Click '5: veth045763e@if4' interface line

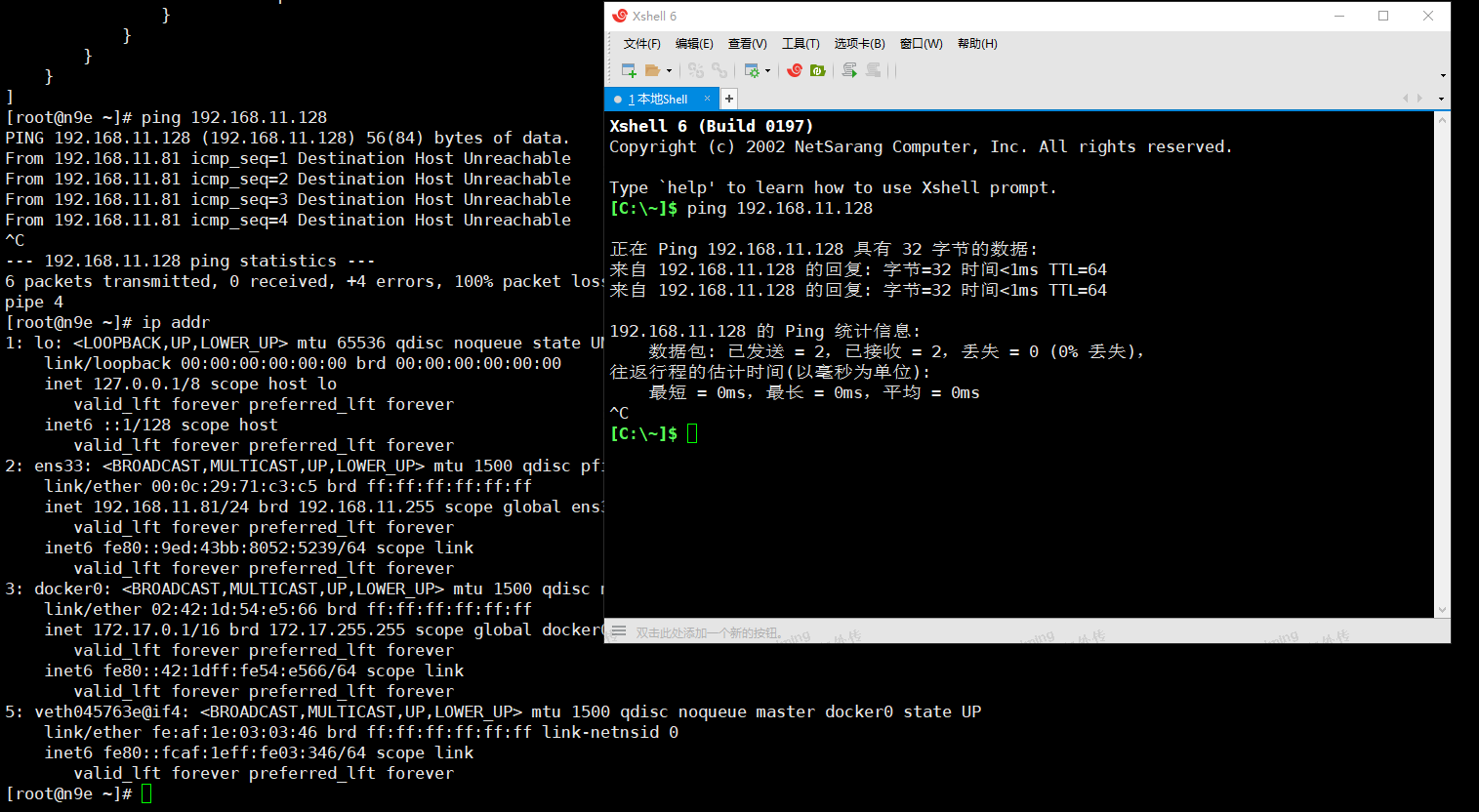click(x=493, y=711)
